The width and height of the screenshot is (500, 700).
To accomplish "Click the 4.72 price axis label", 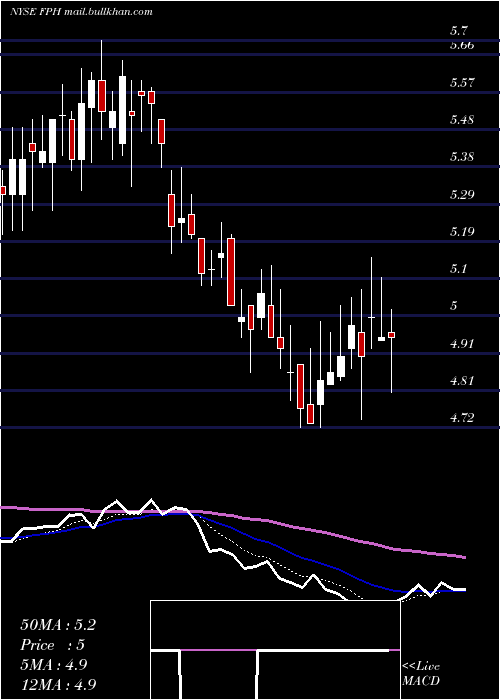I will (x=462, y=417).
